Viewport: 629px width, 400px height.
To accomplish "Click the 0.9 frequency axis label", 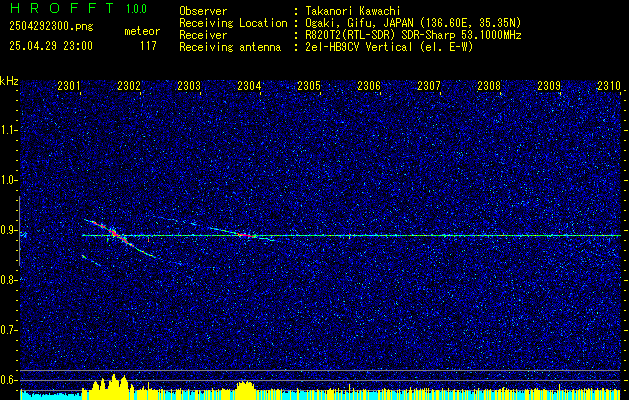I will pyautogui.click(x=8, y=230).
